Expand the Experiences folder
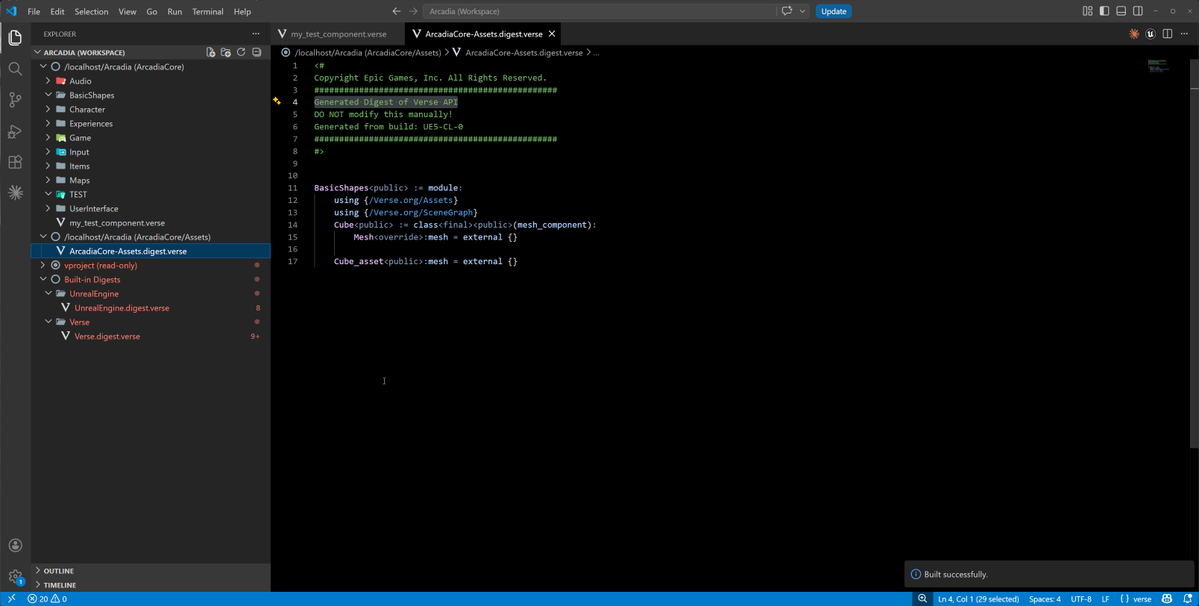 pos(48,124)
